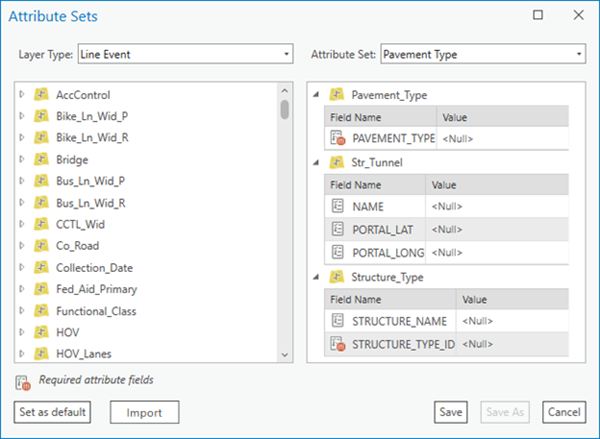Viewport: 600px width, 439px height.
Task: Click the Set as default button
Action: click(52, 412)
